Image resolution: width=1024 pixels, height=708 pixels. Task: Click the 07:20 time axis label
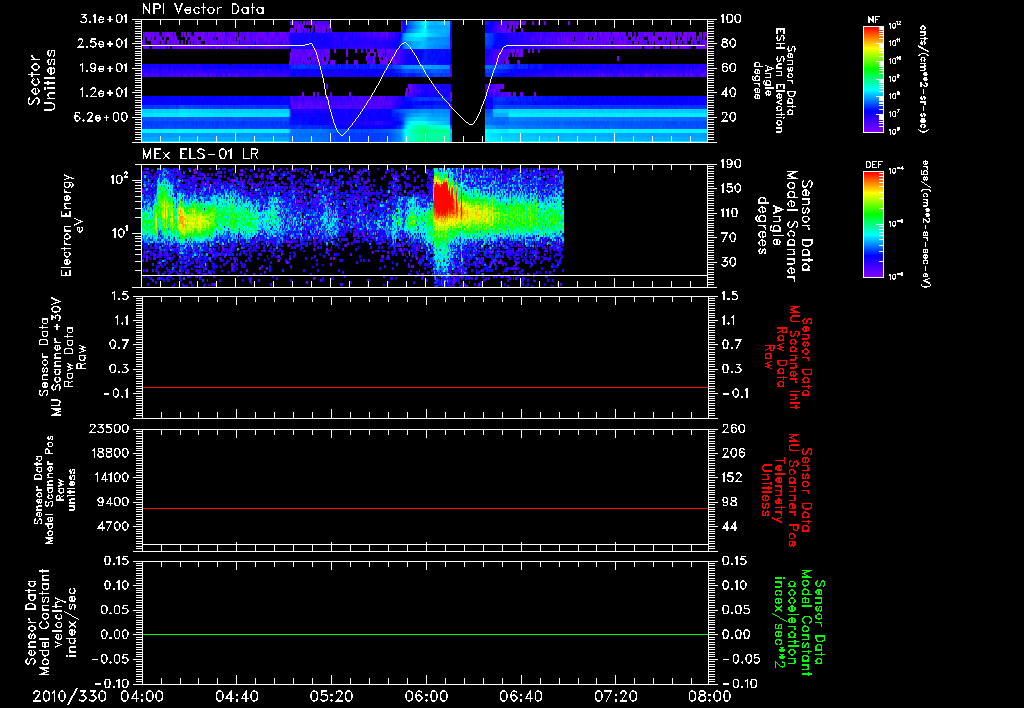615,696
